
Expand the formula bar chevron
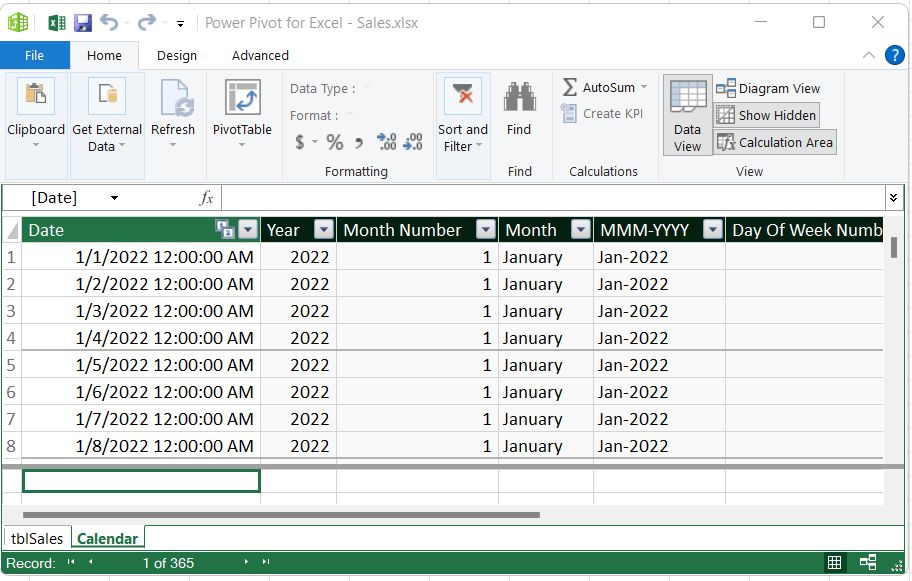[893, 198]
